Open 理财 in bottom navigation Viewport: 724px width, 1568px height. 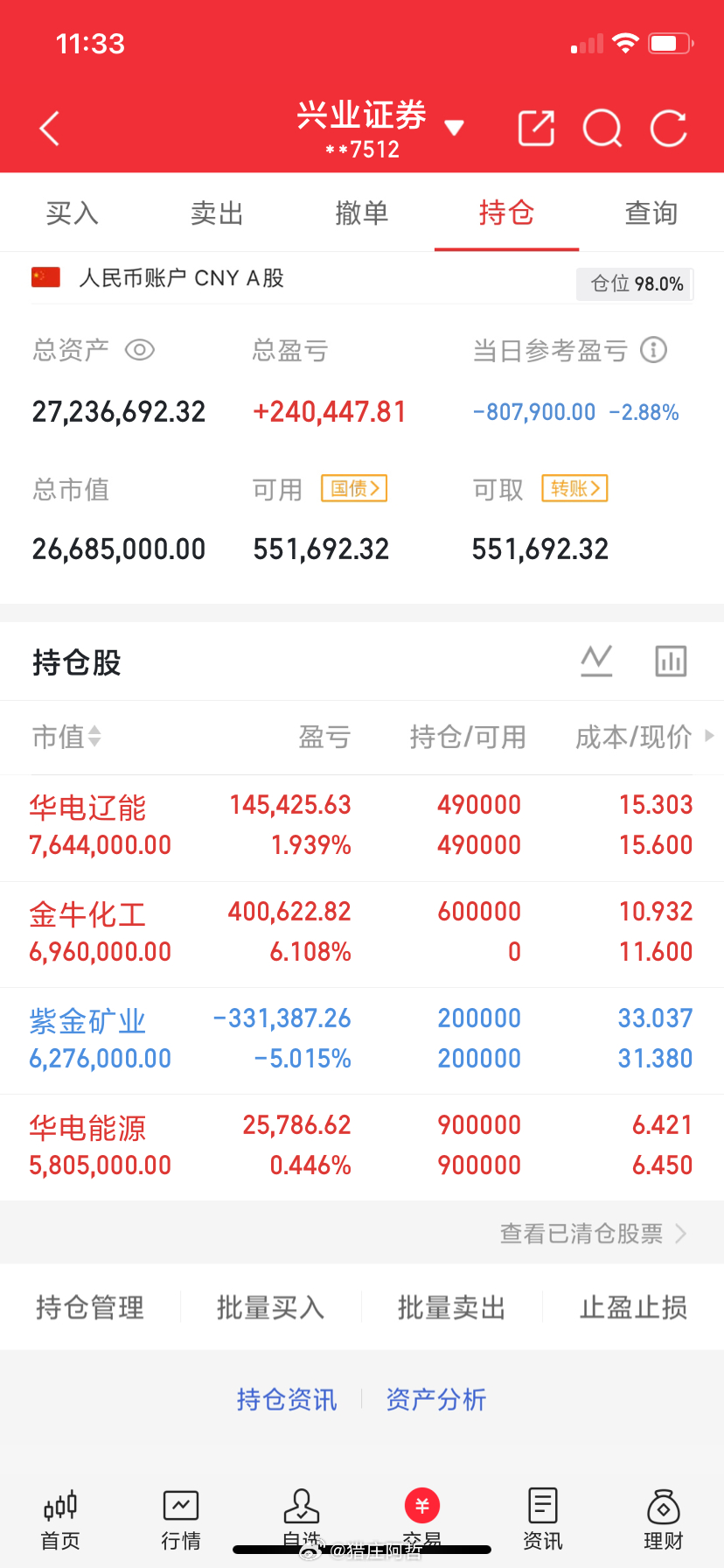(664, 1520)
